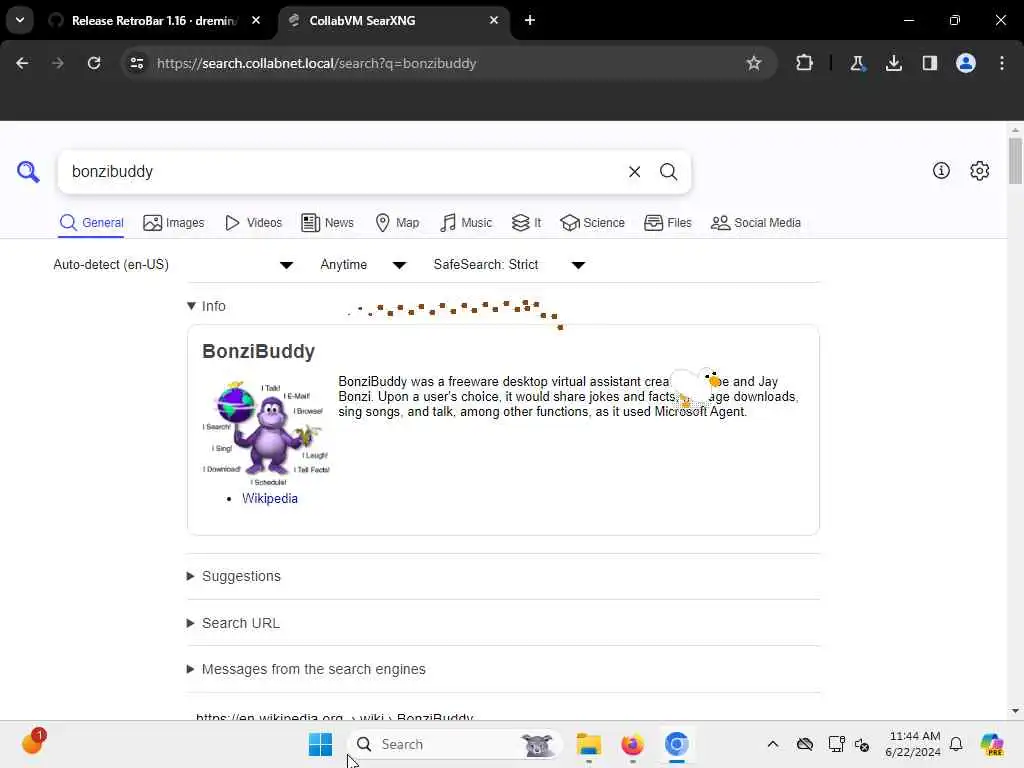Switch to Images category
The height and width of the screenshot is (768, 1024).
click(174, 223)
